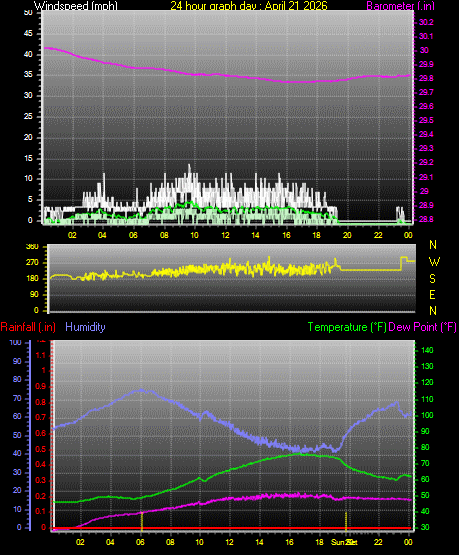Click the 30.2 barometer scale value
This screenshot has width=459, height=555.
426,22
